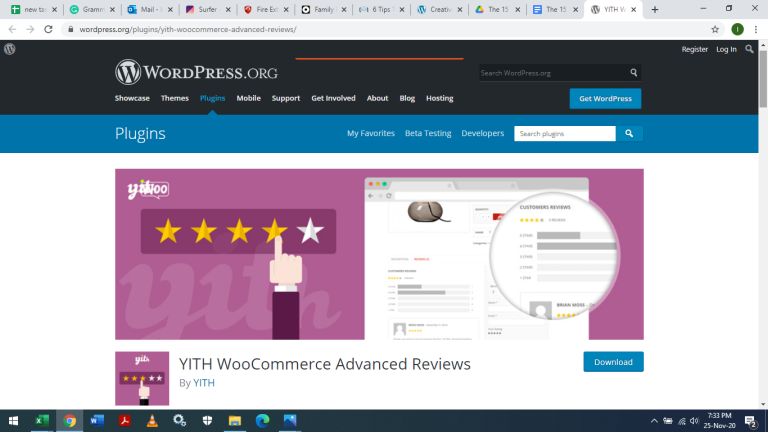Open the Themes menu item
Image resolution: width=768 pixels, height=432 pixels.
click(x=174, y=98)
